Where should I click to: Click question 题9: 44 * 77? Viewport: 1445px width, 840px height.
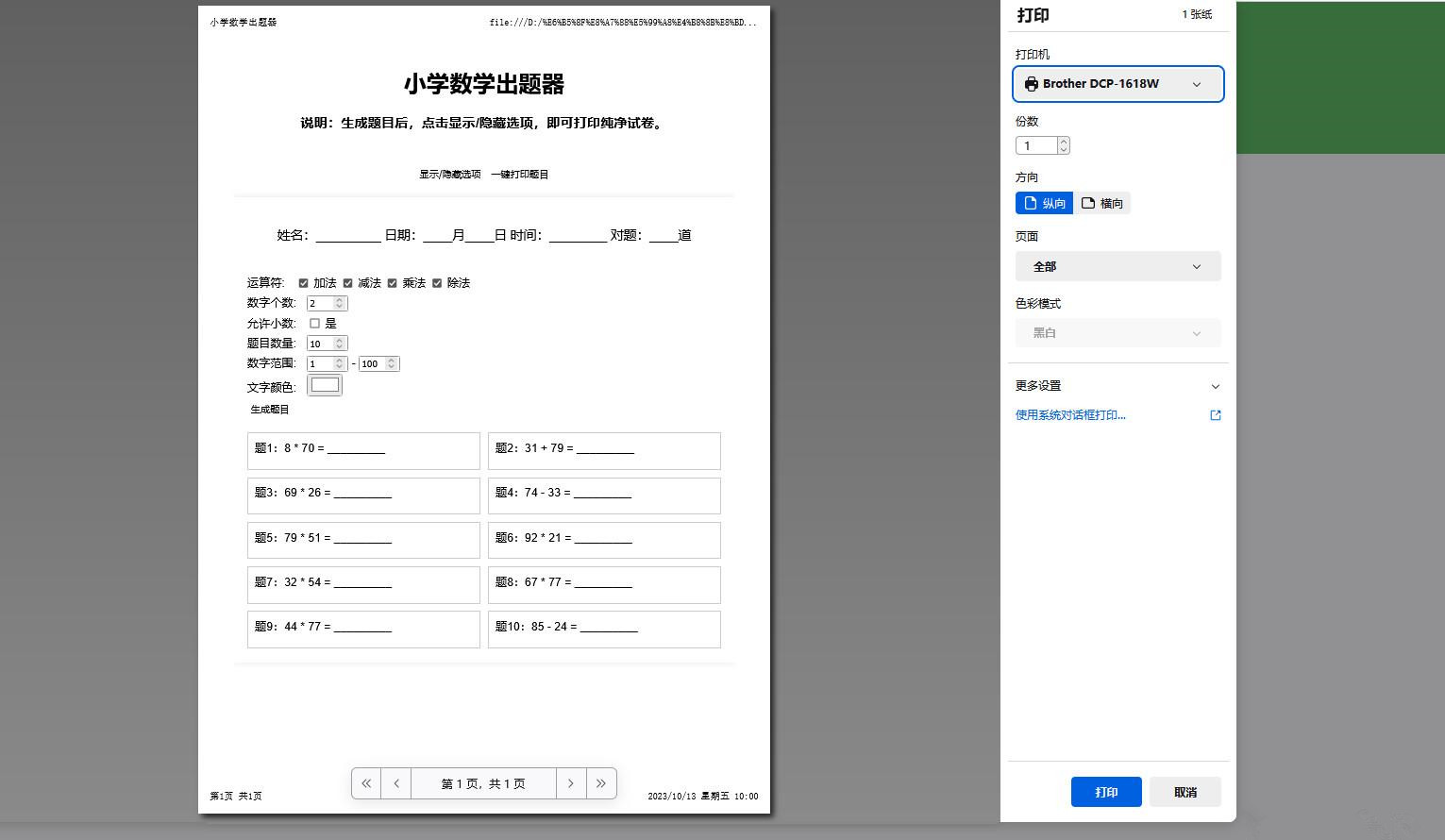[363, 630]
